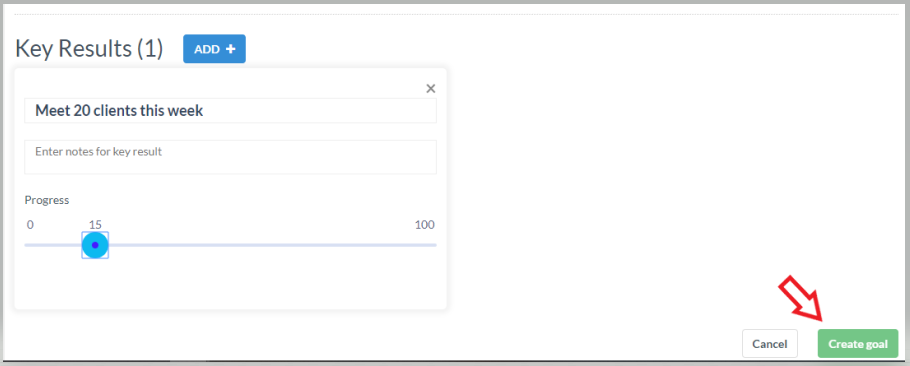Click the 'Key Results (1)' heading
This screenshot has height=366, width=910.
click(x=89, y=49)
